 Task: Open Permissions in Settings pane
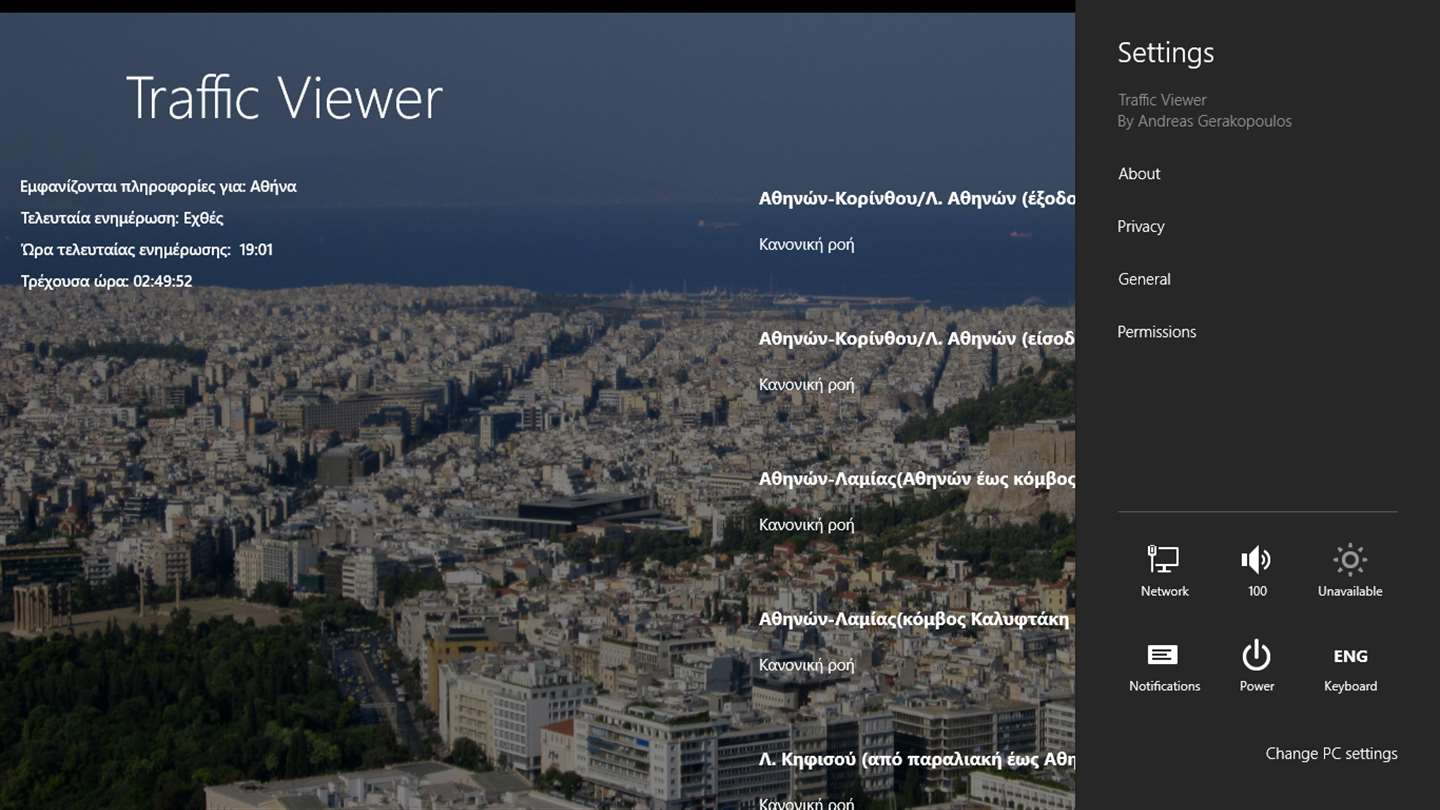(x=1156, y=332)
